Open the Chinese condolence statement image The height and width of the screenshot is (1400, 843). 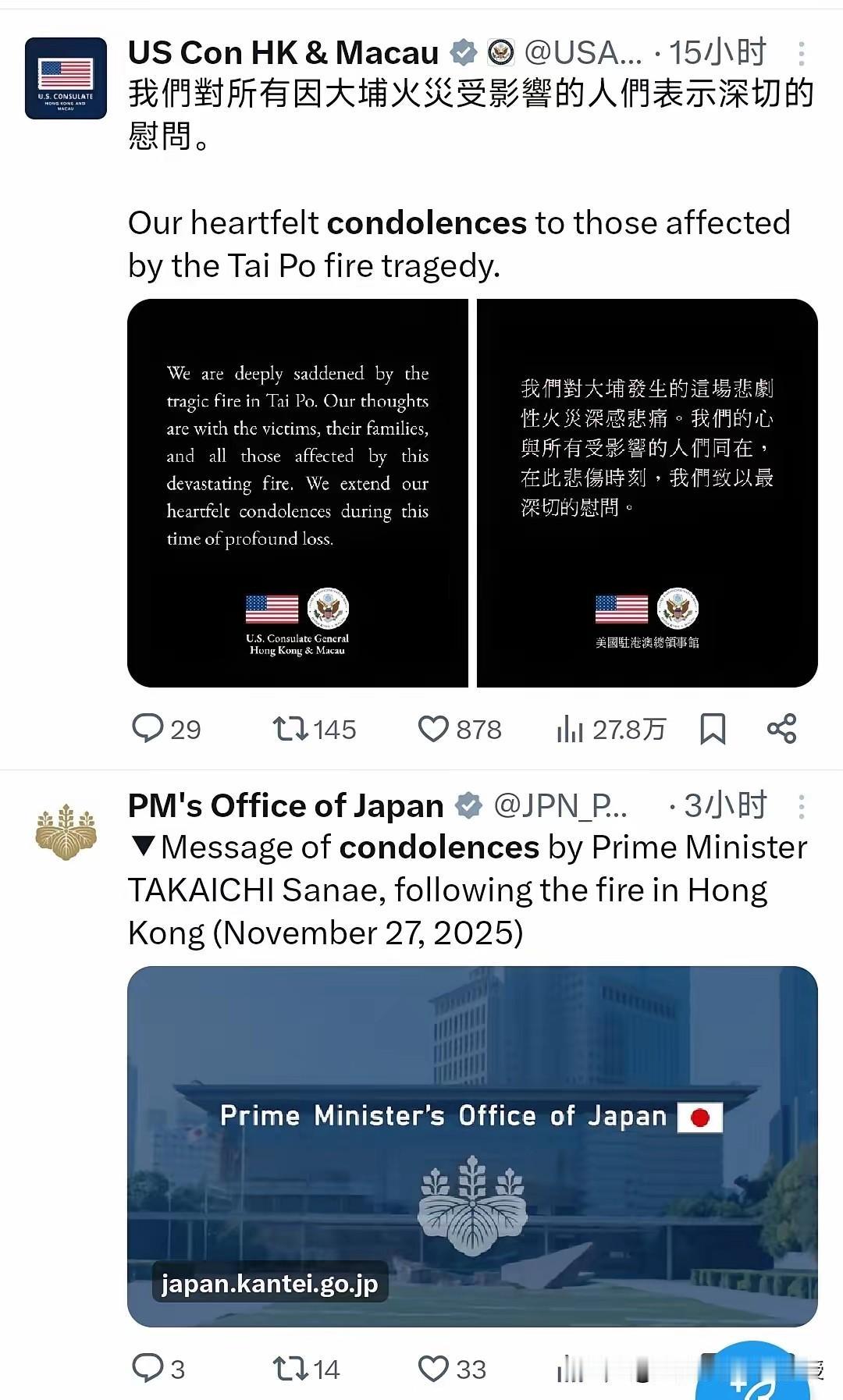tap(647, 493)
